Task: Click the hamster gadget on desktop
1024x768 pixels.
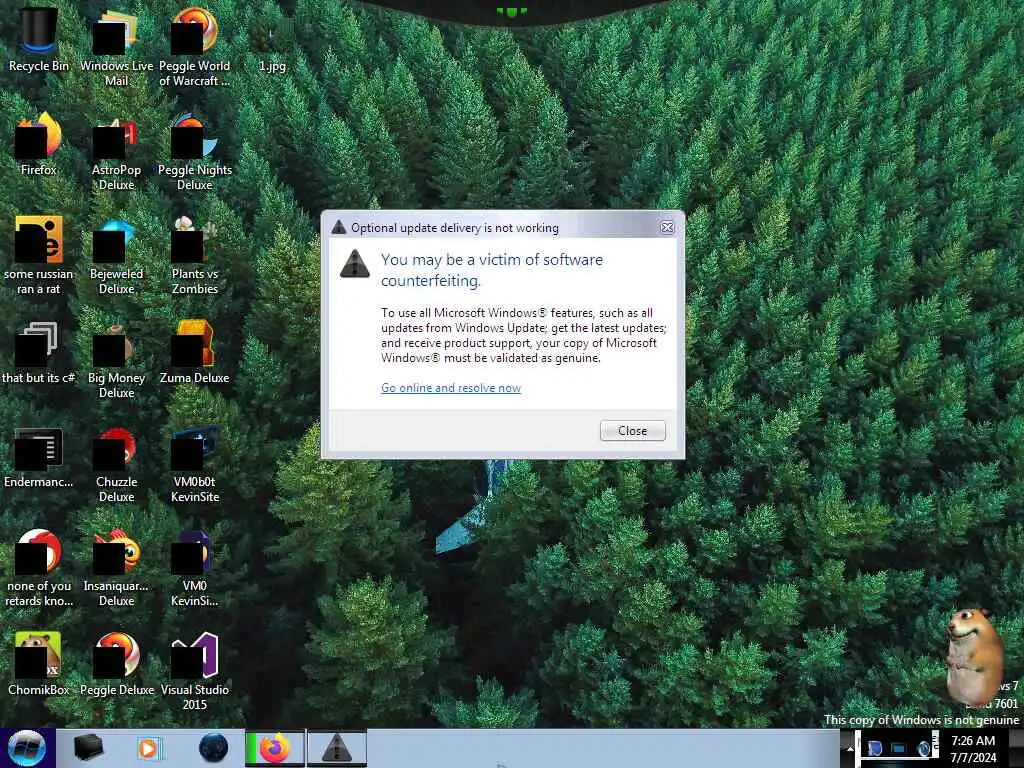Action: coord(976,656)
